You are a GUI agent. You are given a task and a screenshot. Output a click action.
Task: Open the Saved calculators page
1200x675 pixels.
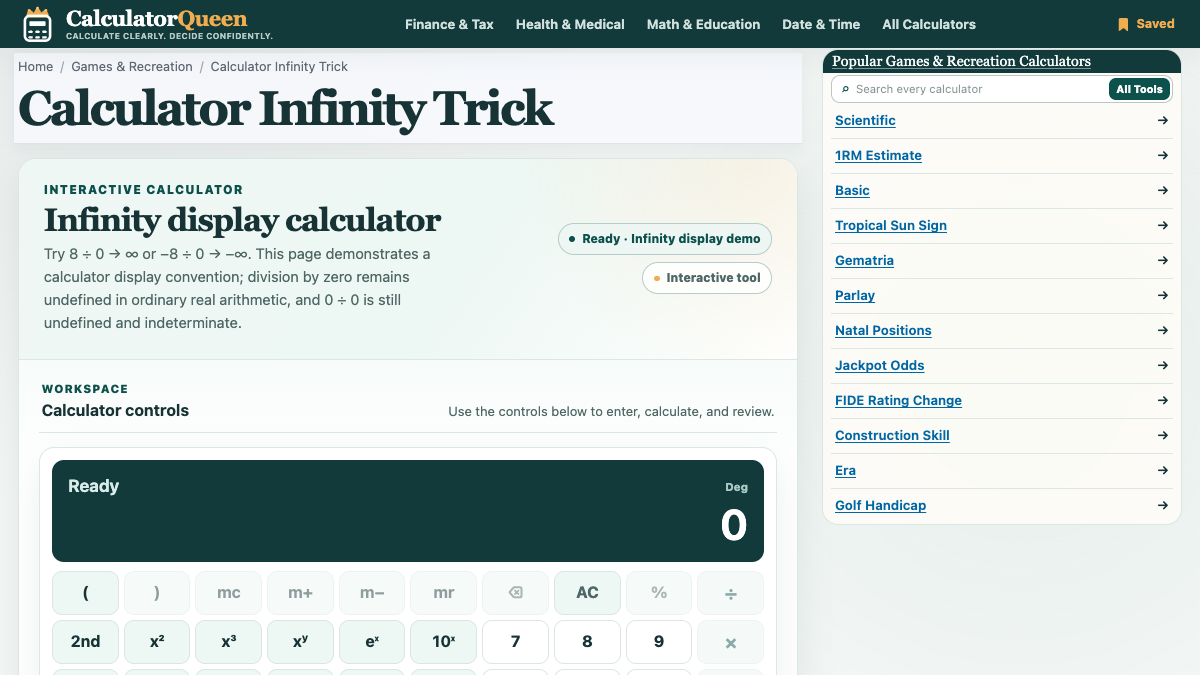pos(1146,24)
